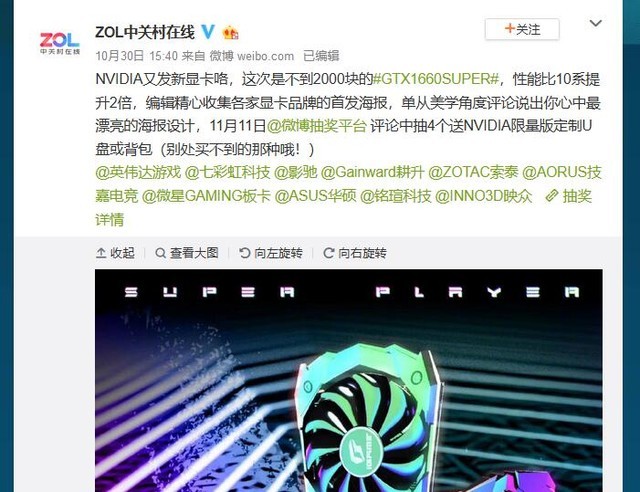Screen dimensions: 640x492
Task: Open 查看大图 to view full image
Action: (x=187, y=253)
